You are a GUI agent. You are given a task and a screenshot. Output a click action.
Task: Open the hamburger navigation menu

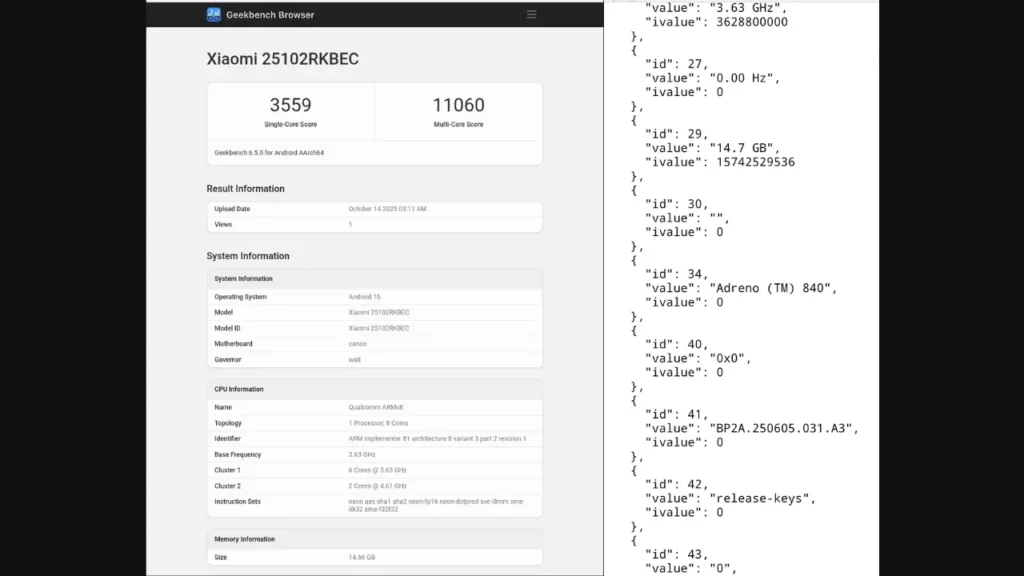pos(531,15)
